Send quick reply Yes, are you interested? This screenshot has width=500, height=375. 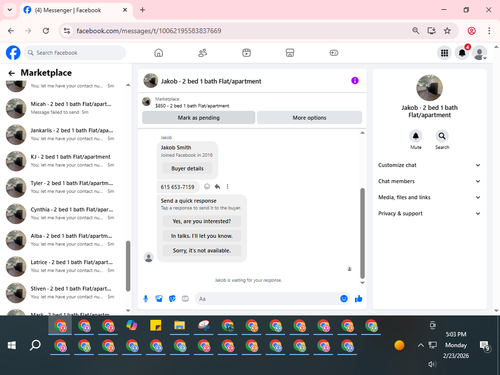tap(202, 221)
